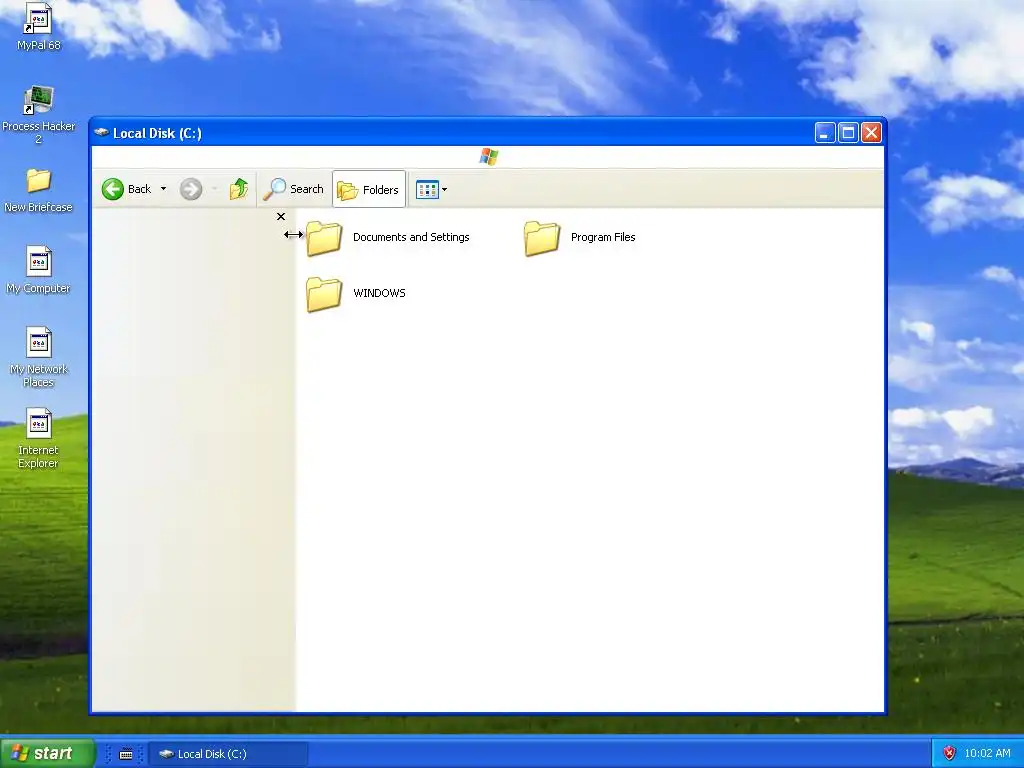This screenshot has height=768, width=1024.
Task: Select the My Network Places desktop icon
Action: tap(39, 357)
